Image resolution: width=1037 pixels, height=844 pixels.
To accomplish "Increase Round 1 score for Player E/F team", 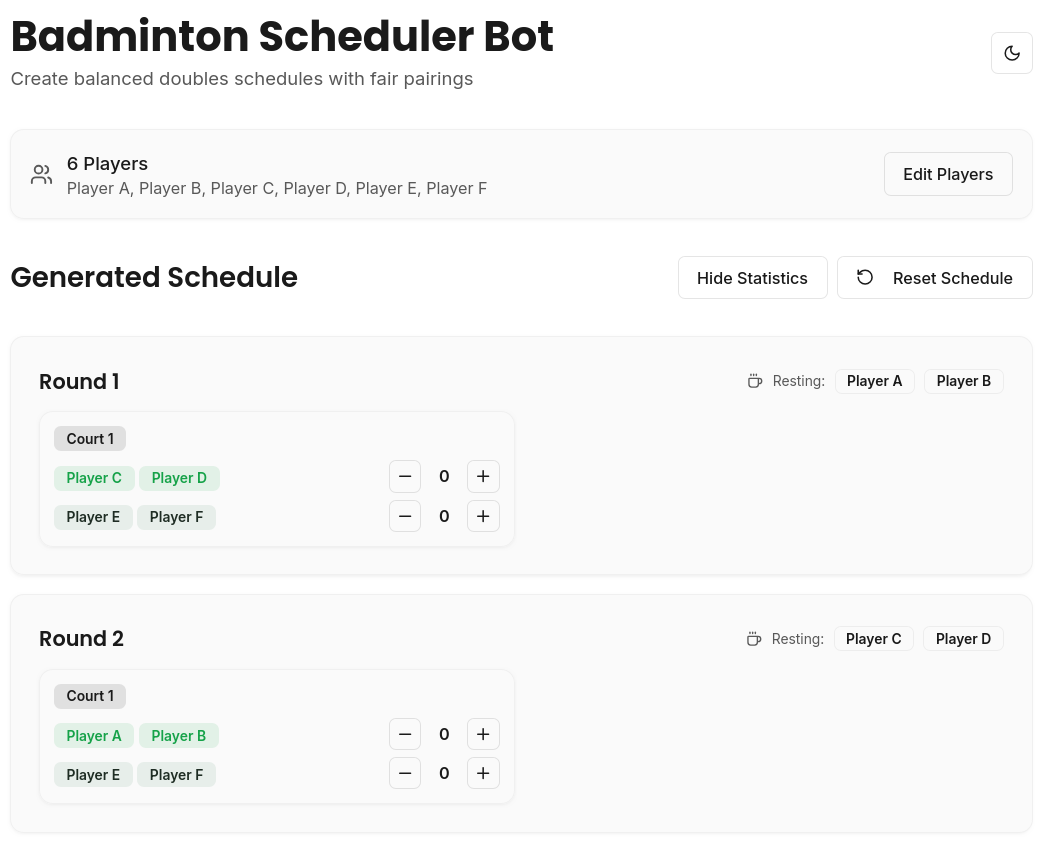I will click(x=483, y=516).
